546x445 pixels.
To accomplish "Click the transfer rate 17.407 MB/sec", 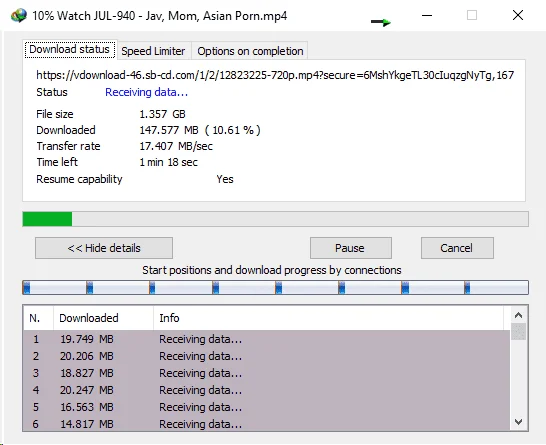I will [x=176, y=146].
